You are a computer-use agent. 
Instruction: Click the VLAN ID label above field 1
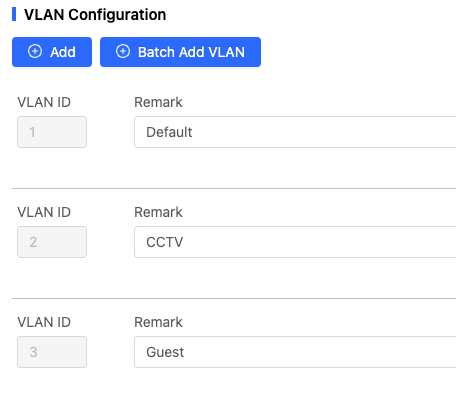[44, 102]
